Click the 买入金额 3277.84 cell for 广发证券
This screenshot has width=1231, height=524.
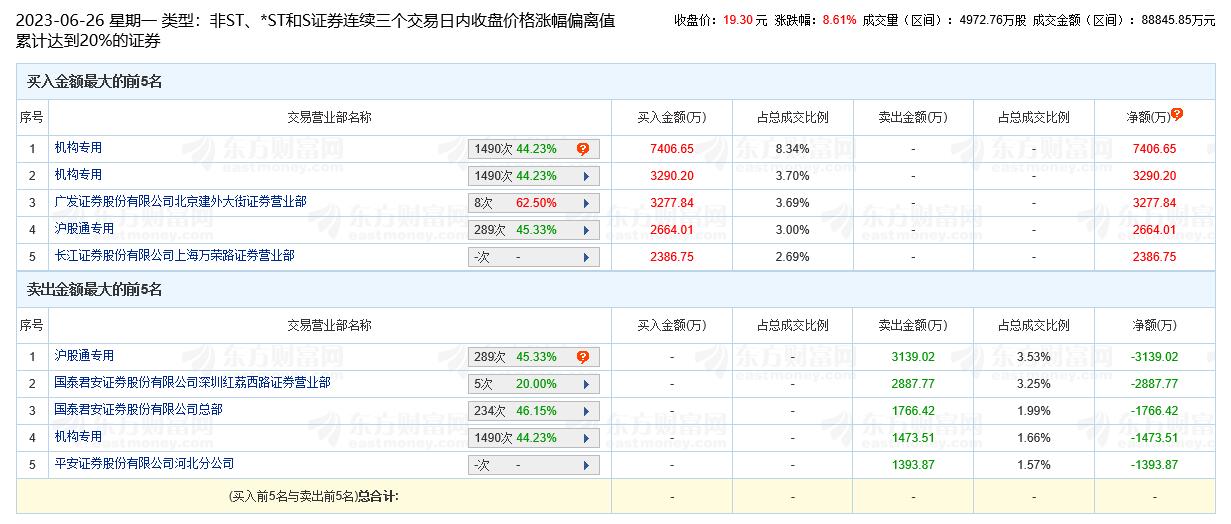coord(672,203)
